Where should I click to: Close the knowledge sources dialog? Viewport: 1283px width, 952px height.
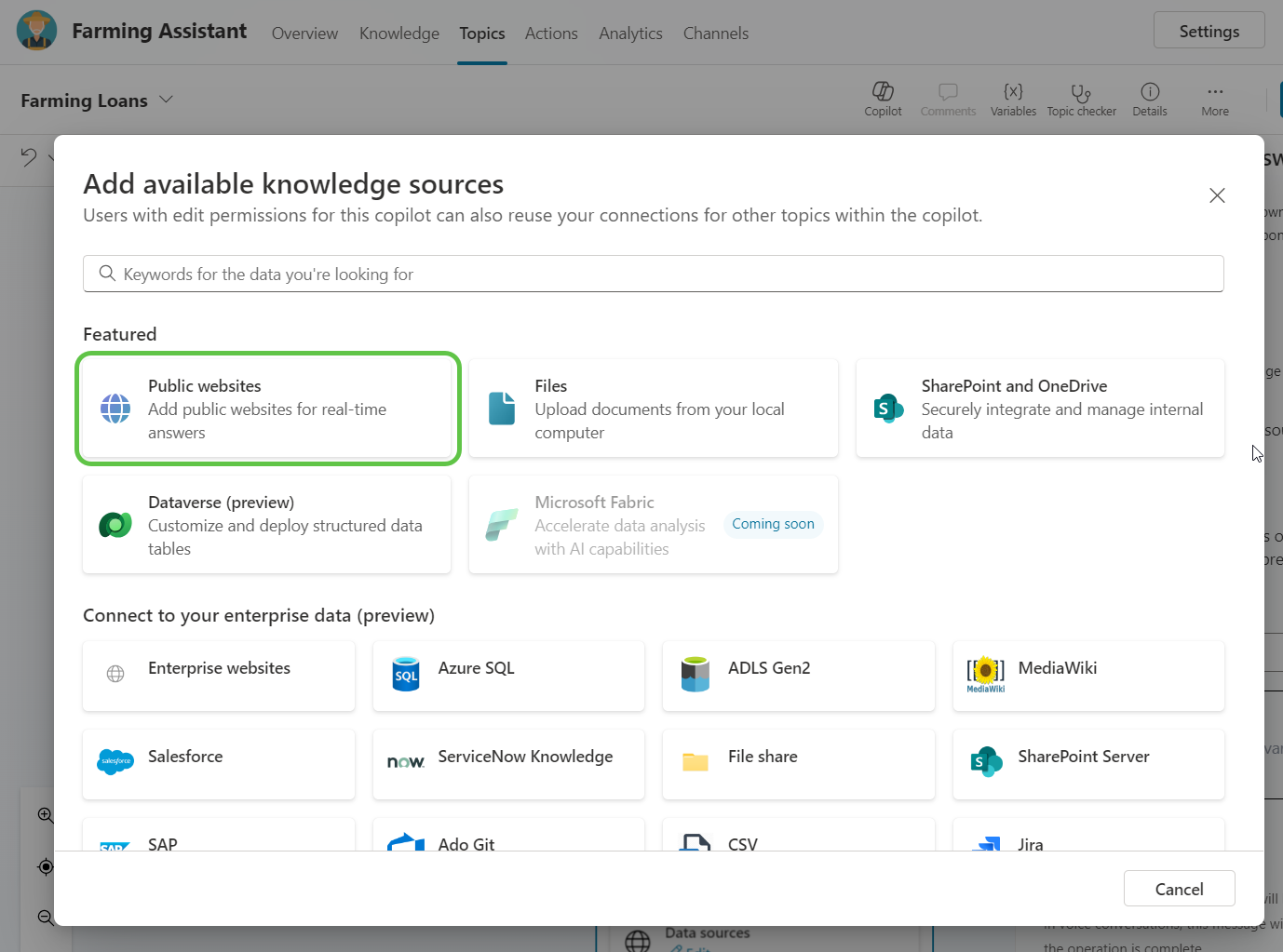tap(1217, 195)
